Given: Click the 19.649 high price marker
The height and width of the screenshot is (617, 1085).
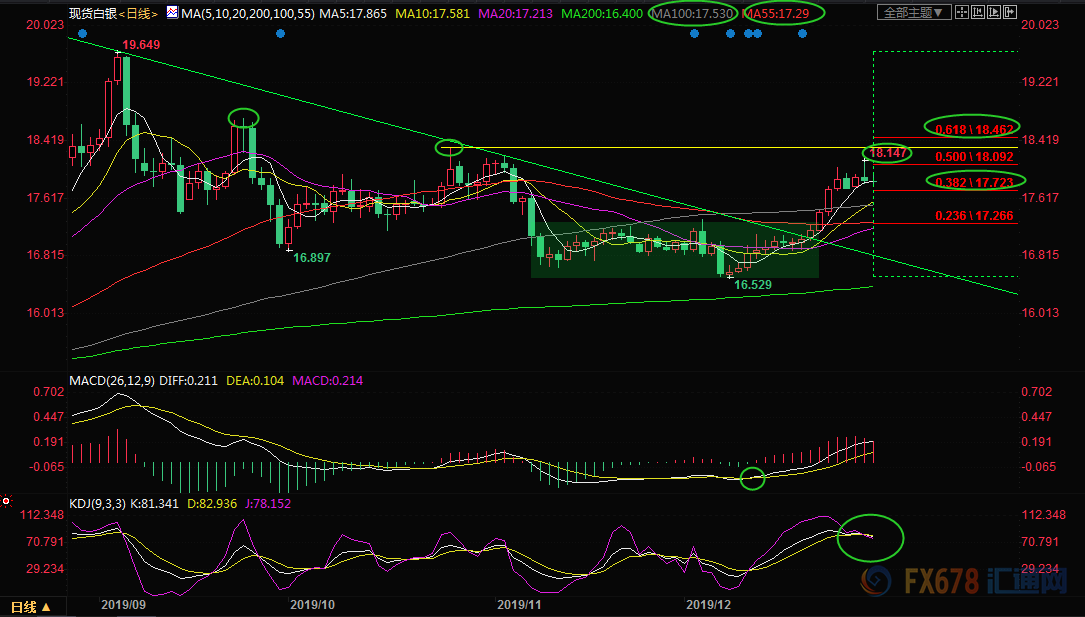Looking at the screenshot, I should coord(141,46).
